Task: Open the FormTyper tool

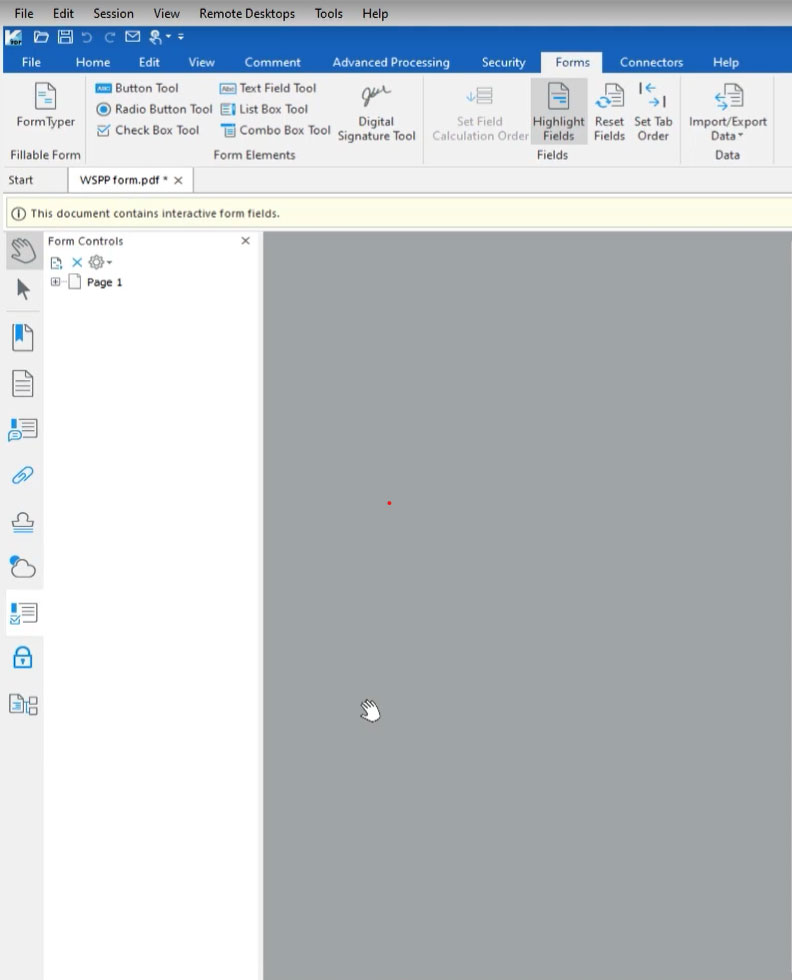Action: [x=45, y=107]
